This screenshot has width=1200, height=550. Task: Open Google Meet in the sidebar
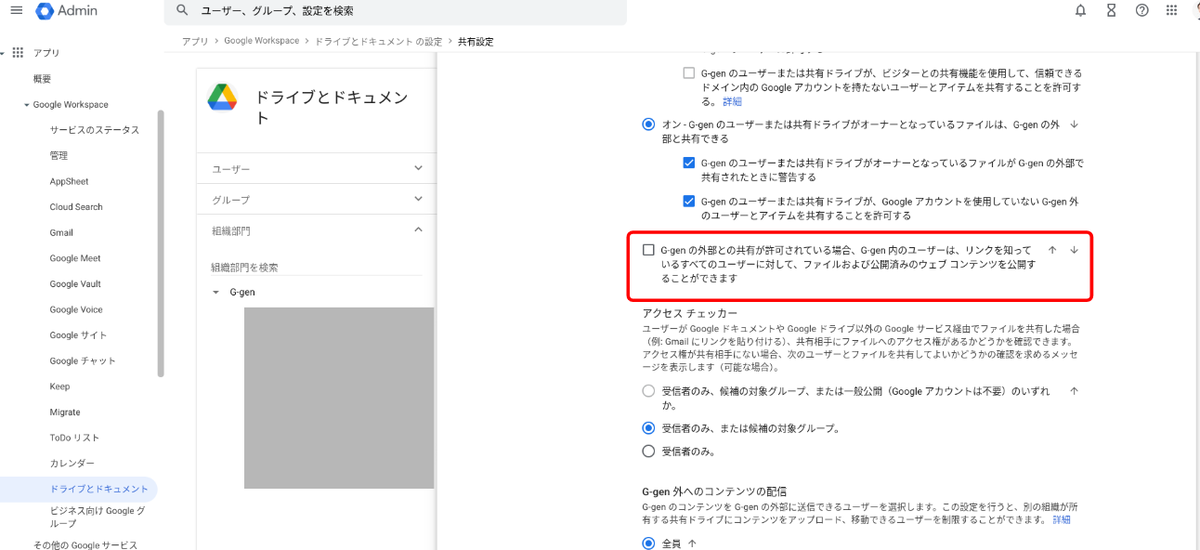coord(75,258)
